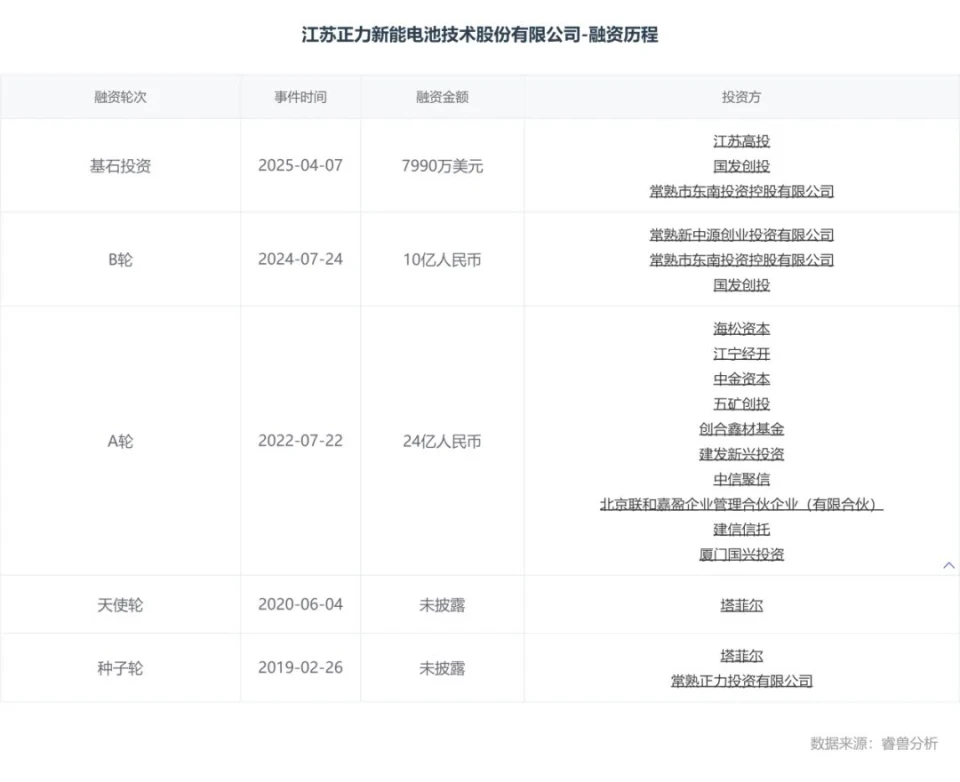Click 塔菲尔 in the 天使轮 row

click(741, 605)
